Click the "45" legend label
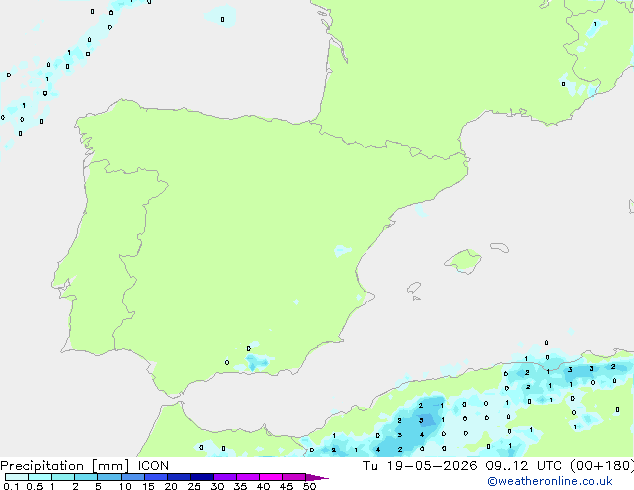Image resolution: width=634 pixels, height=490 pixels. [286, 486]
